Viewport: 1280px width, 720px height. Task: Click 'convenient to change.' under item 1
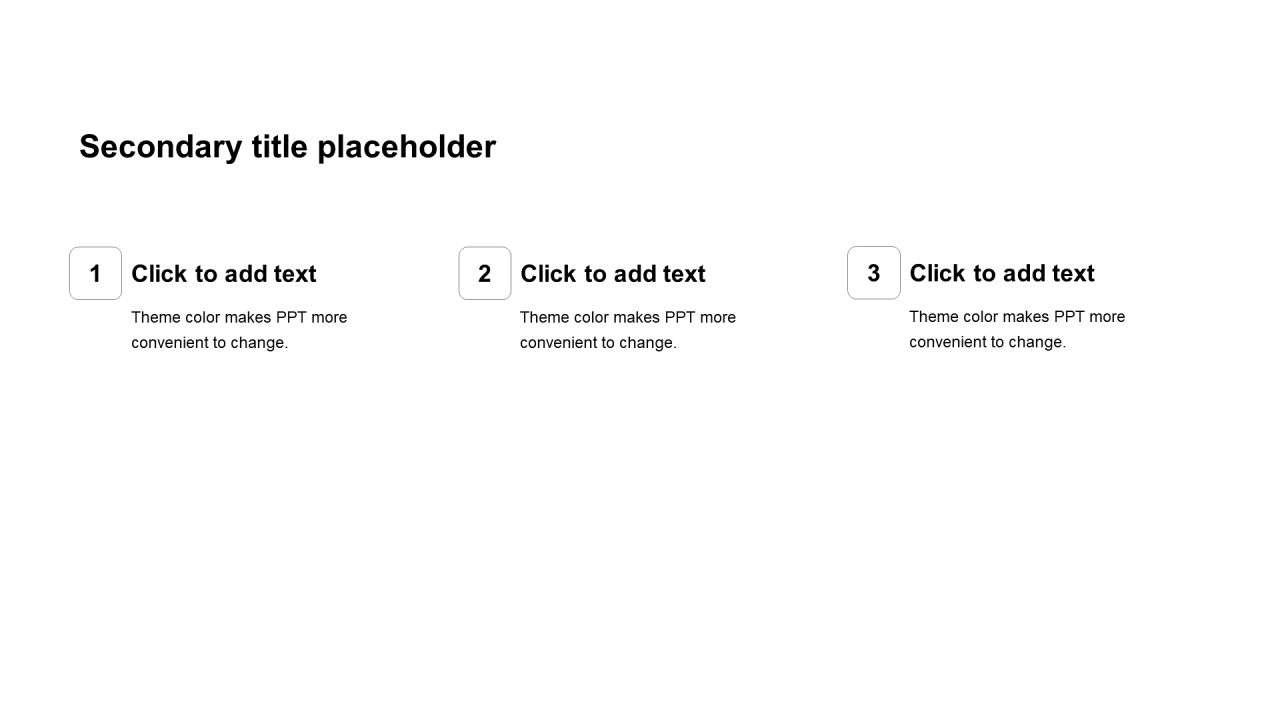[210, 343]
